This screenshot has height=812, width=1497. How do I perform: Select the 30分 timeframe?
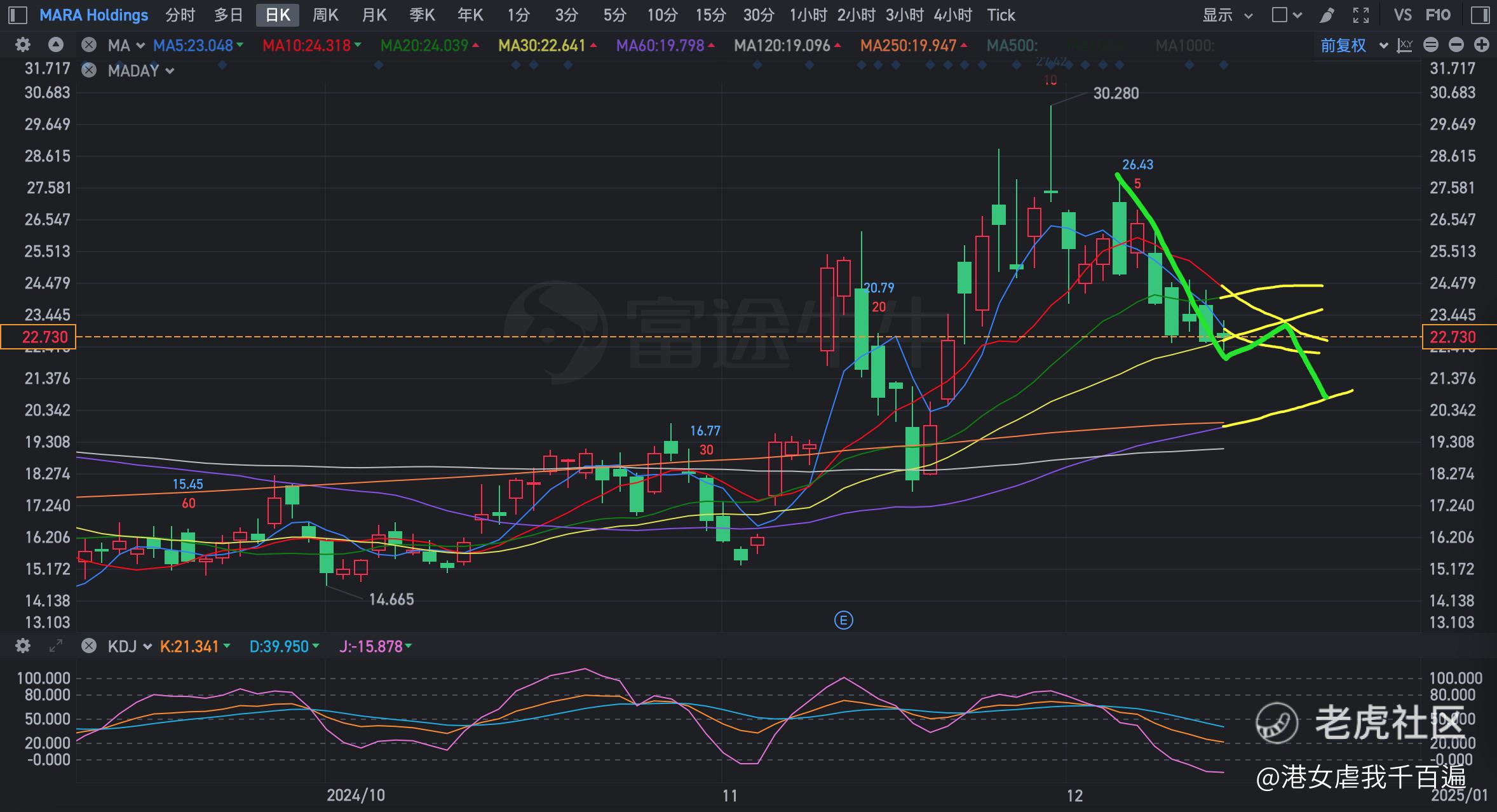(x=759, y=15)
